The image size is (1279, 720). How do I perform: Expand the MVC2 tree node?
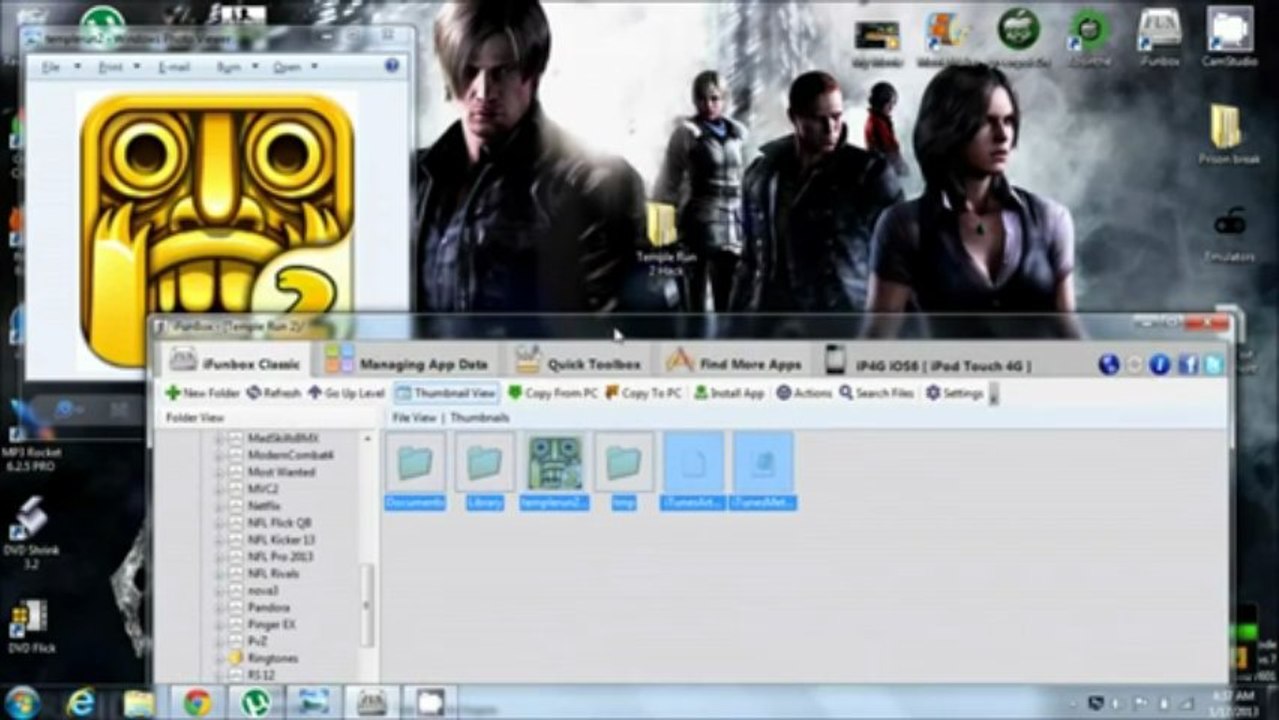pos(219,489)
